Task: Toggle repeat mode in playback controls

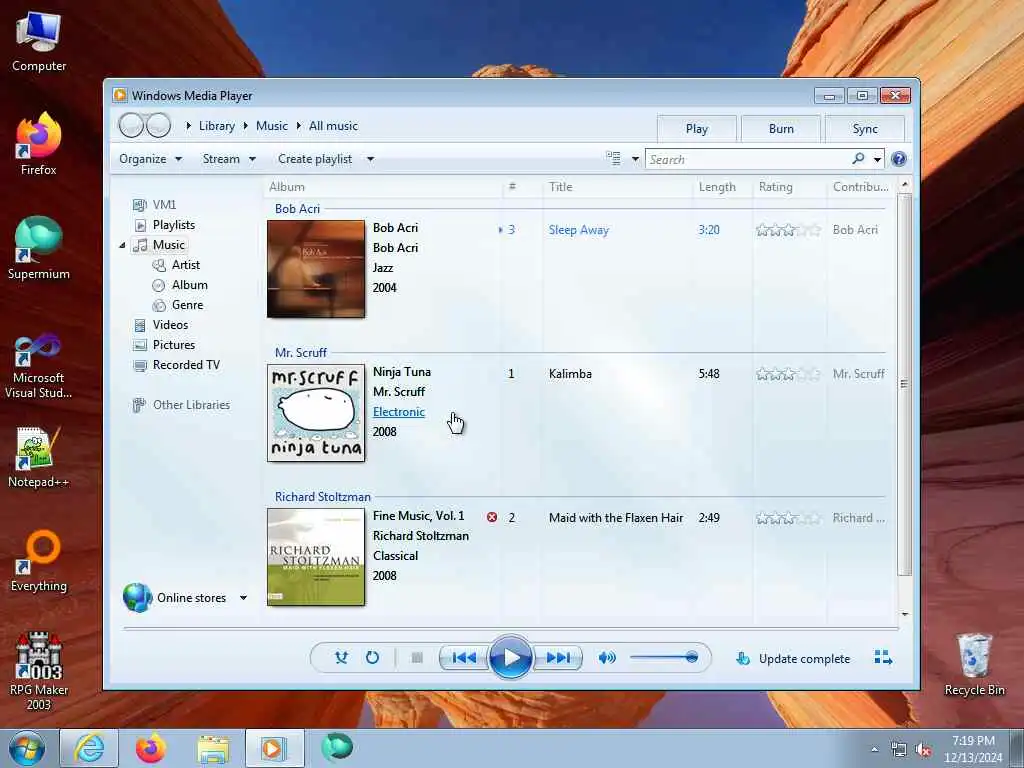Action: (372, 658)
